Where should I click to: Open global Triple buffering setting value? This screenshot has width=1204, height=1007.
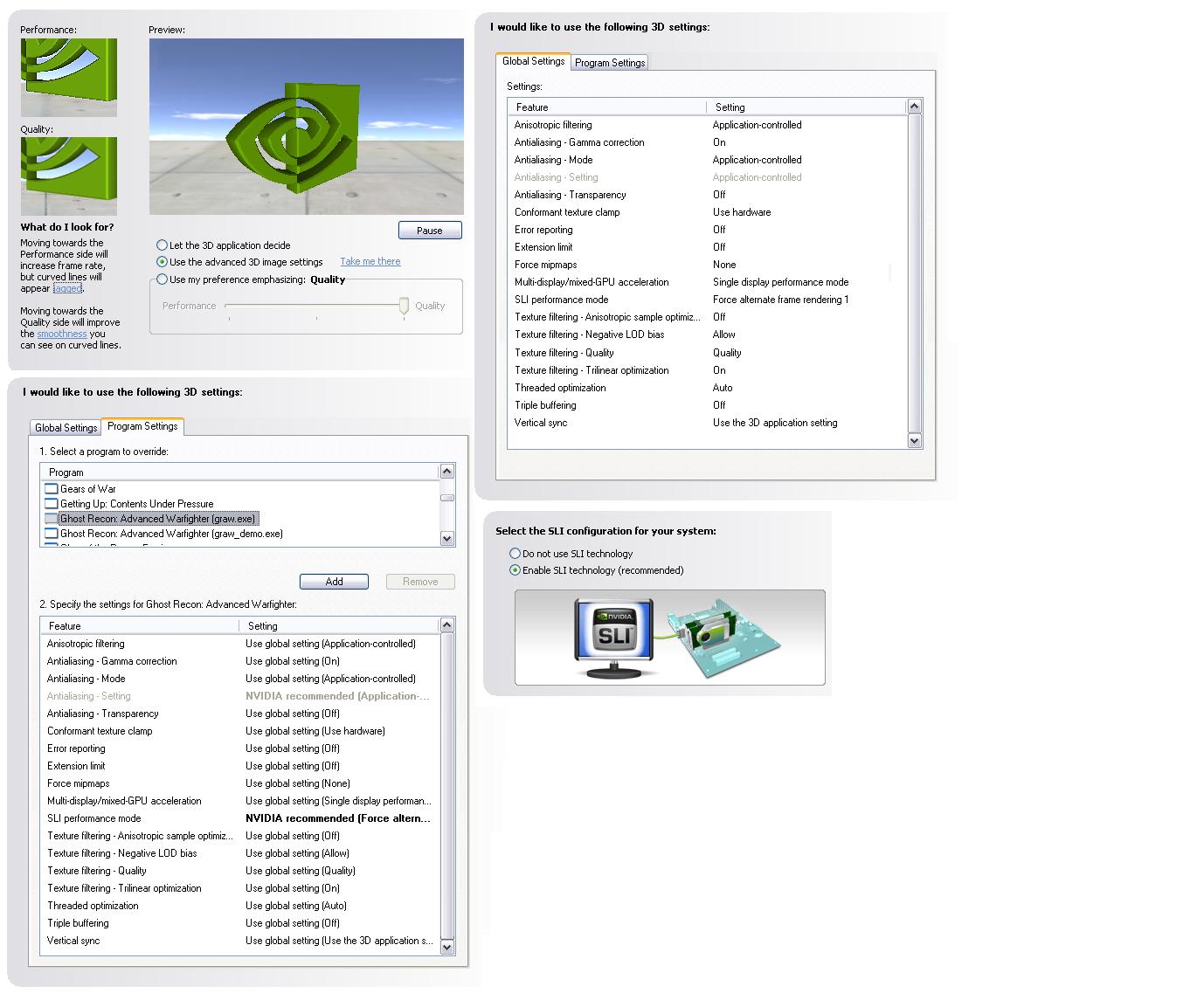(x=719, y=405)
